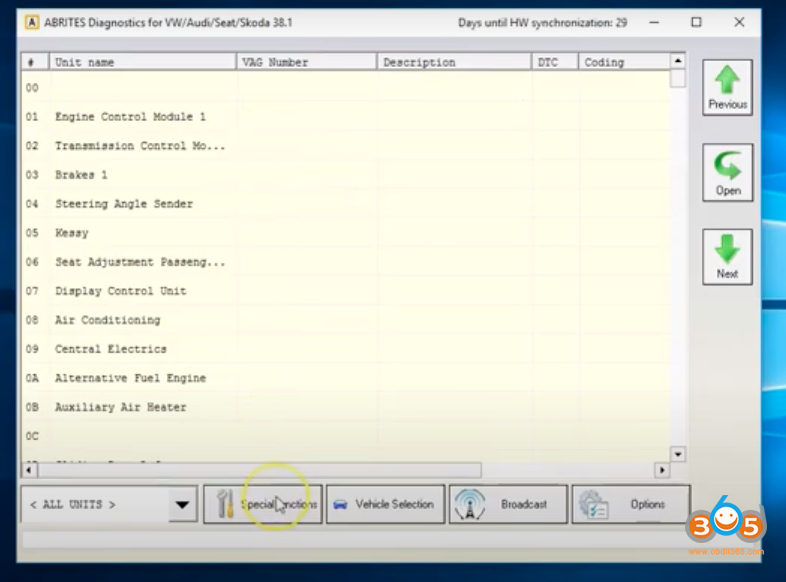This screenshot has width=786, height=582.
Task: Select Steering Angle Sender row
Action: click(346, 204)
